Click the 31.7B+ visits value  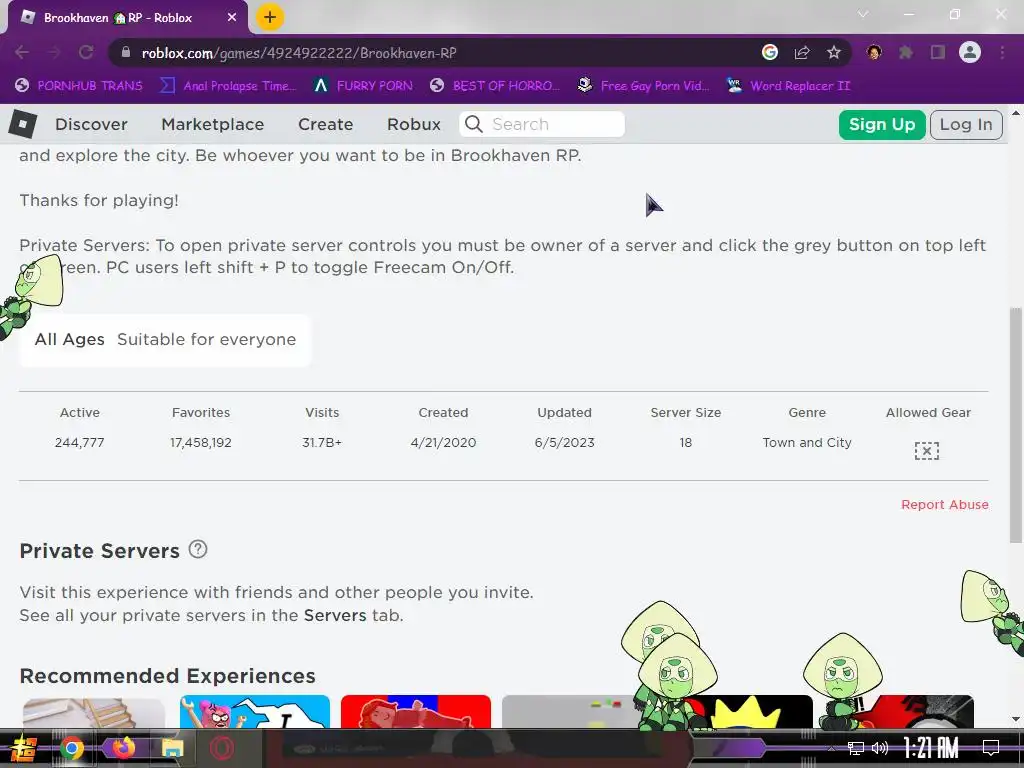pyautogui.click(x=322, y=443)
